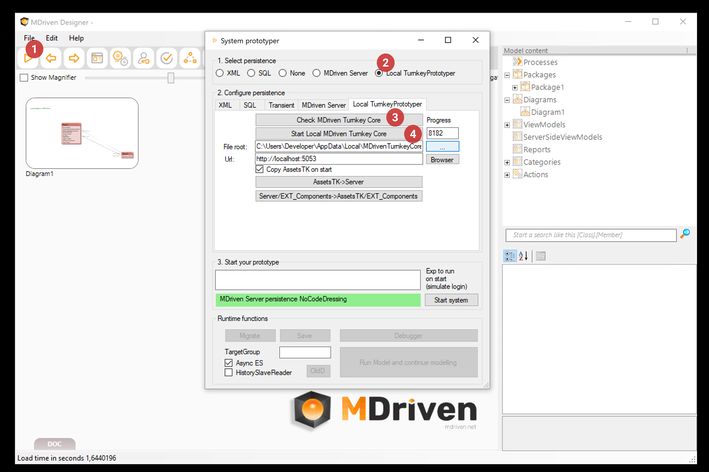This screenshot has height=472, width=709.
Task: Click the expression to run on start field
Action: pos(318,280)
